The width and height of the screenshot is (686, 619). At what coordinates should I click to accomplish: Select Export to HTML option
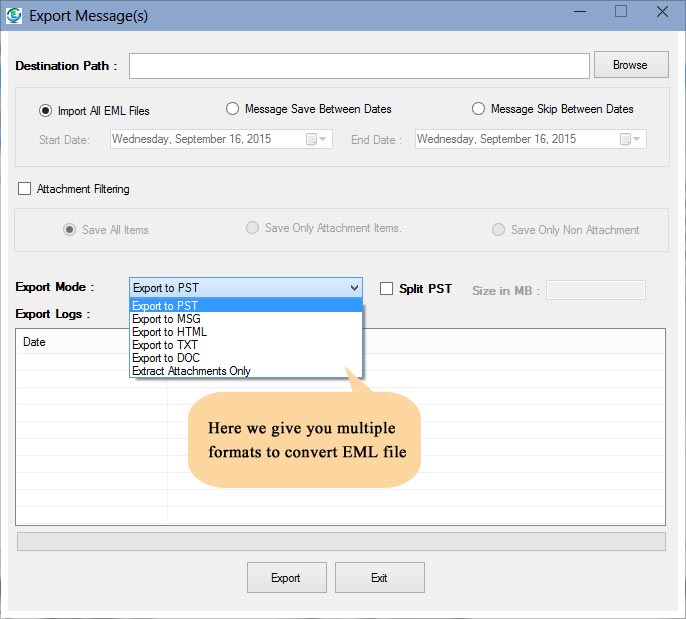[169, 332]
